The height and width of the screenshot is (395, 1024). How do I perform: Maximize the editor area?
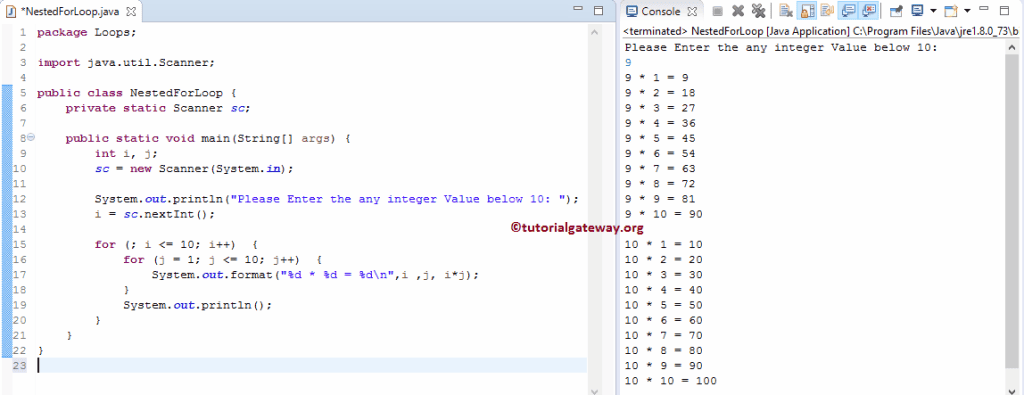point(598,10)
